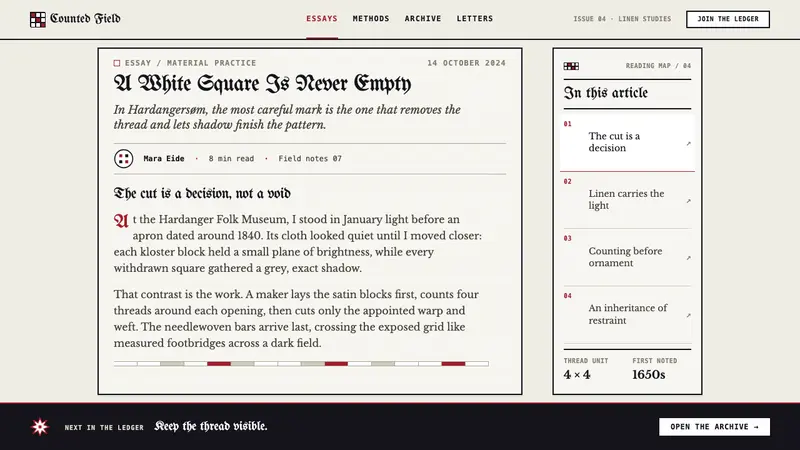Click the starburst icon in the footer bar
The image size is (800, 450).
[40, 427]
